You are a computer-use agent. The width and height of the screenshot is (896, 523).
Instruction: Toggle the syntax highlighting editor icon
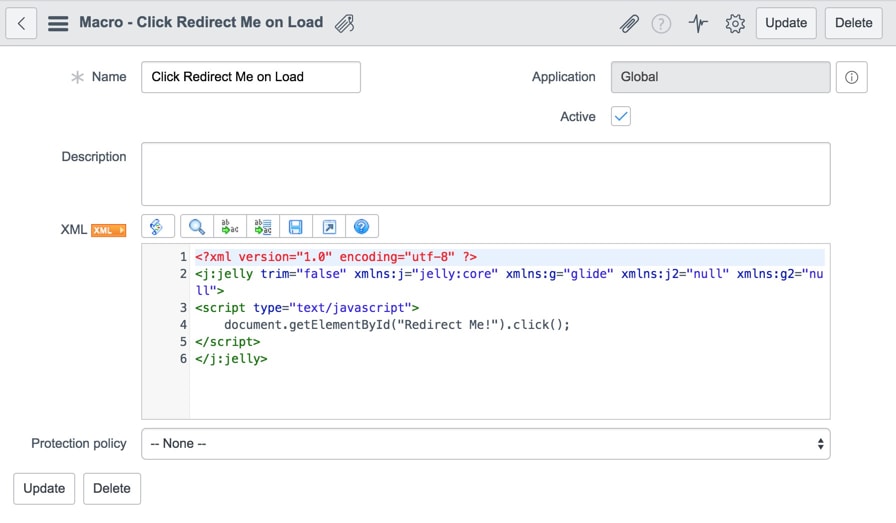(158, 226)
